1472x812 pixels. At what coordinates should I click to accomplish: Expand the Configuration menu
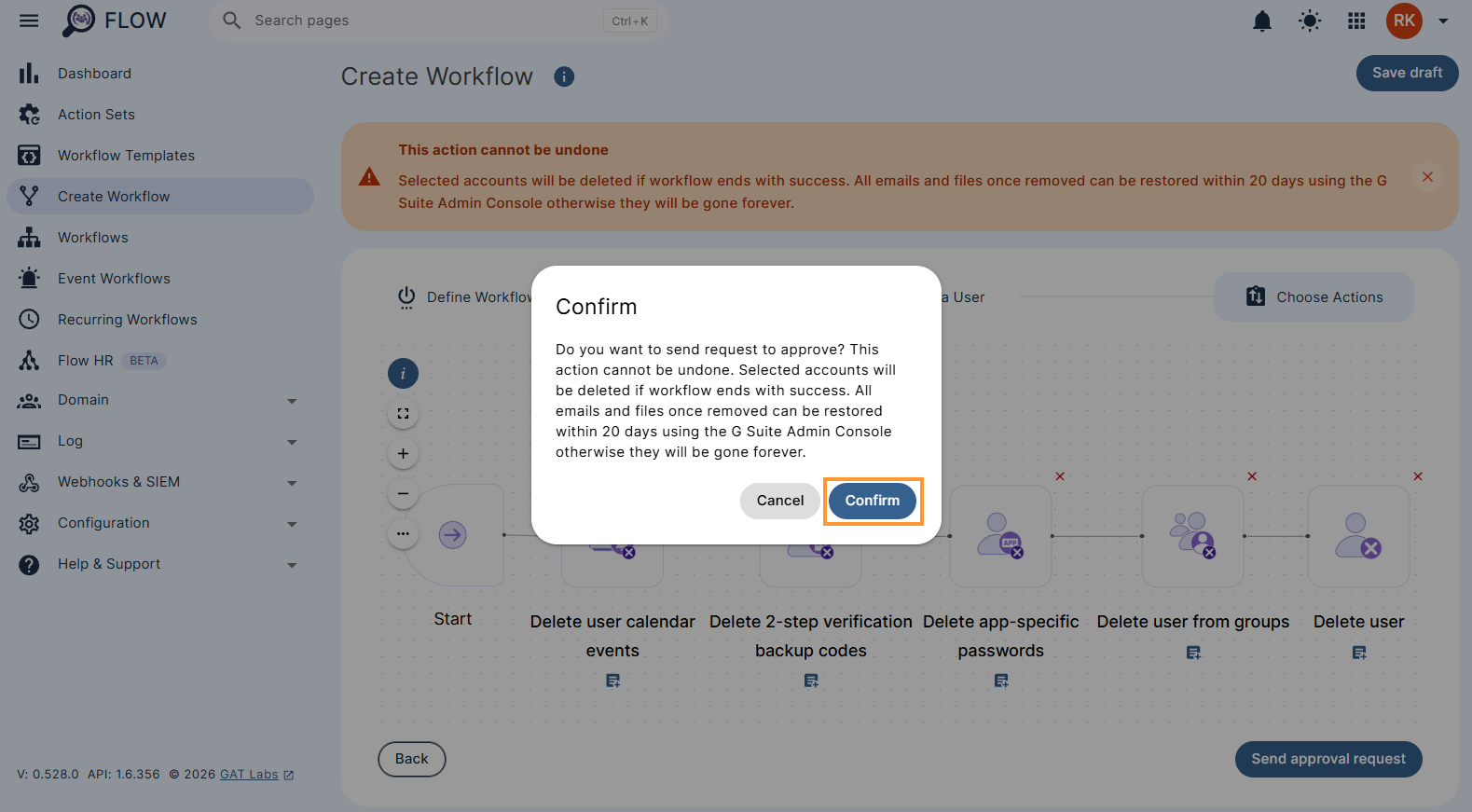tap(160, 523)
